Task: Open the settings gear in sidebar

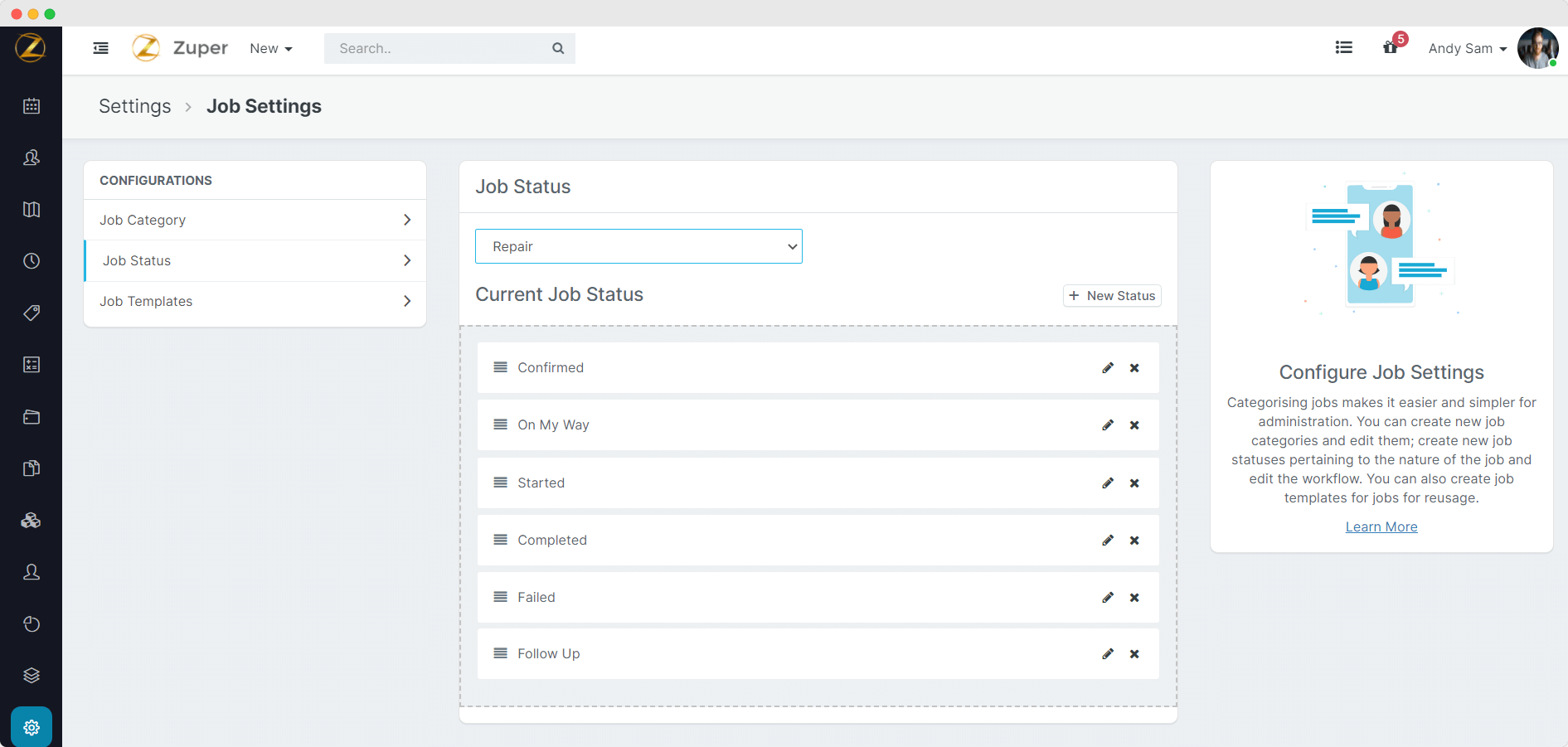Action: (x=32, y=727)
